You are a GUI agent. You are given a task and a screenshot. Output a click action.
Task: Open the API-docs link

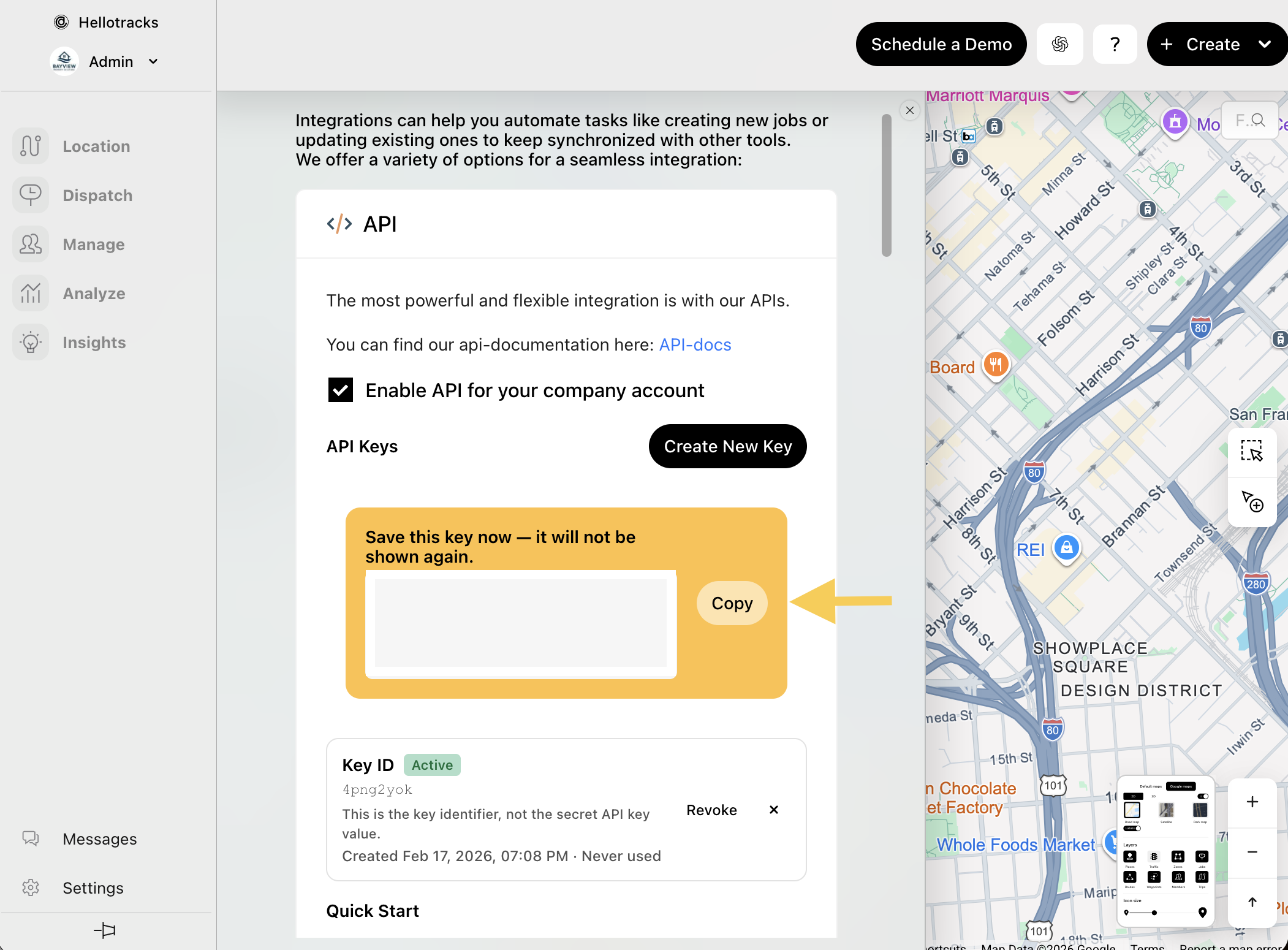[x=695, y=344]
